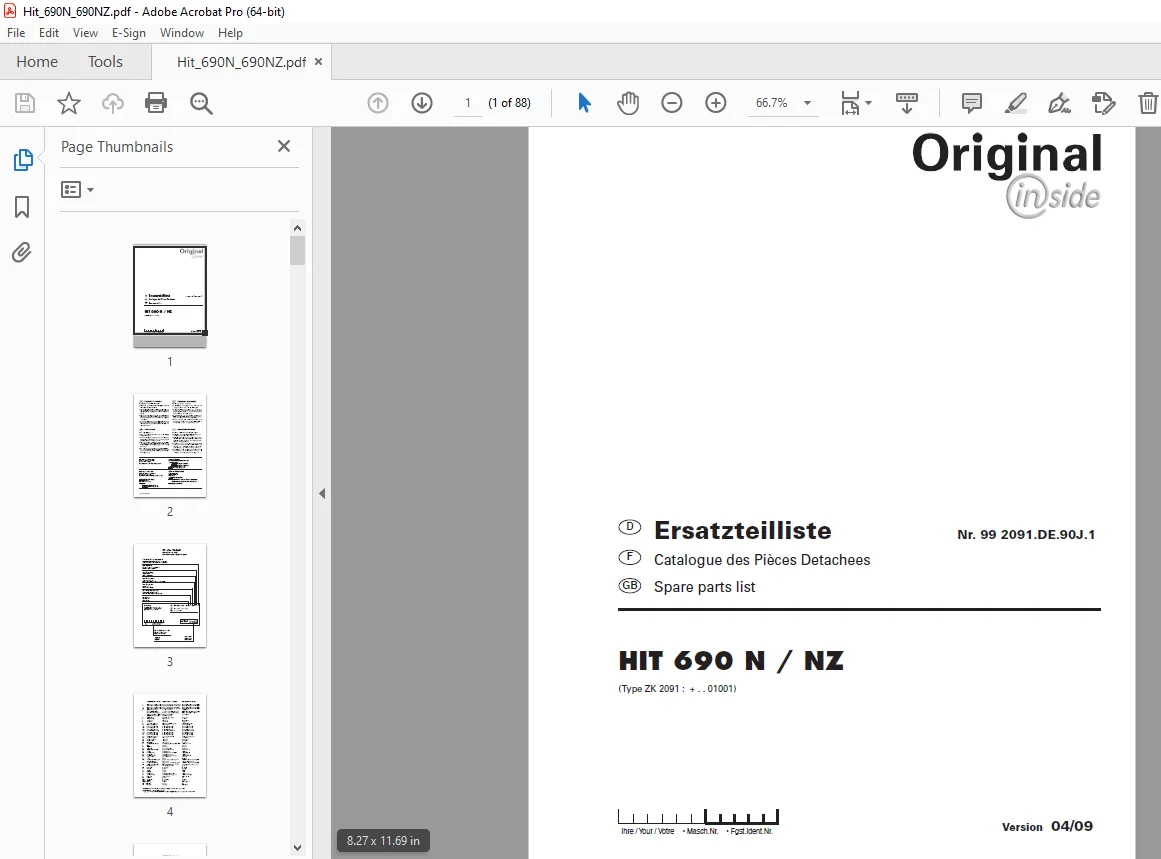The image size is (1161, 859).
Task: Click thumbnails scrollbar down arrow
Action: 297,848
